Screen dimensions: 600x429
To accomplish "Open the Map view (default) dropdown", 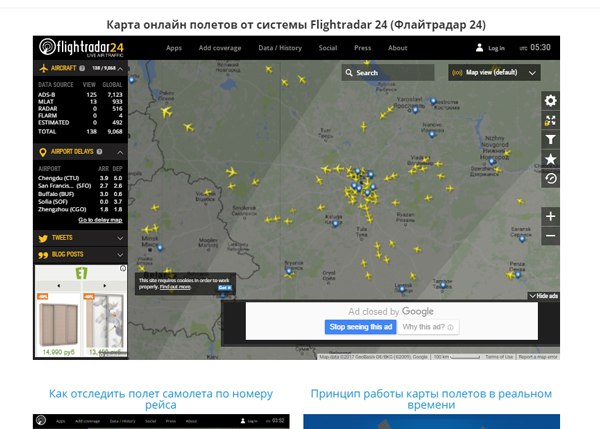I will click(x=494, y=72).
